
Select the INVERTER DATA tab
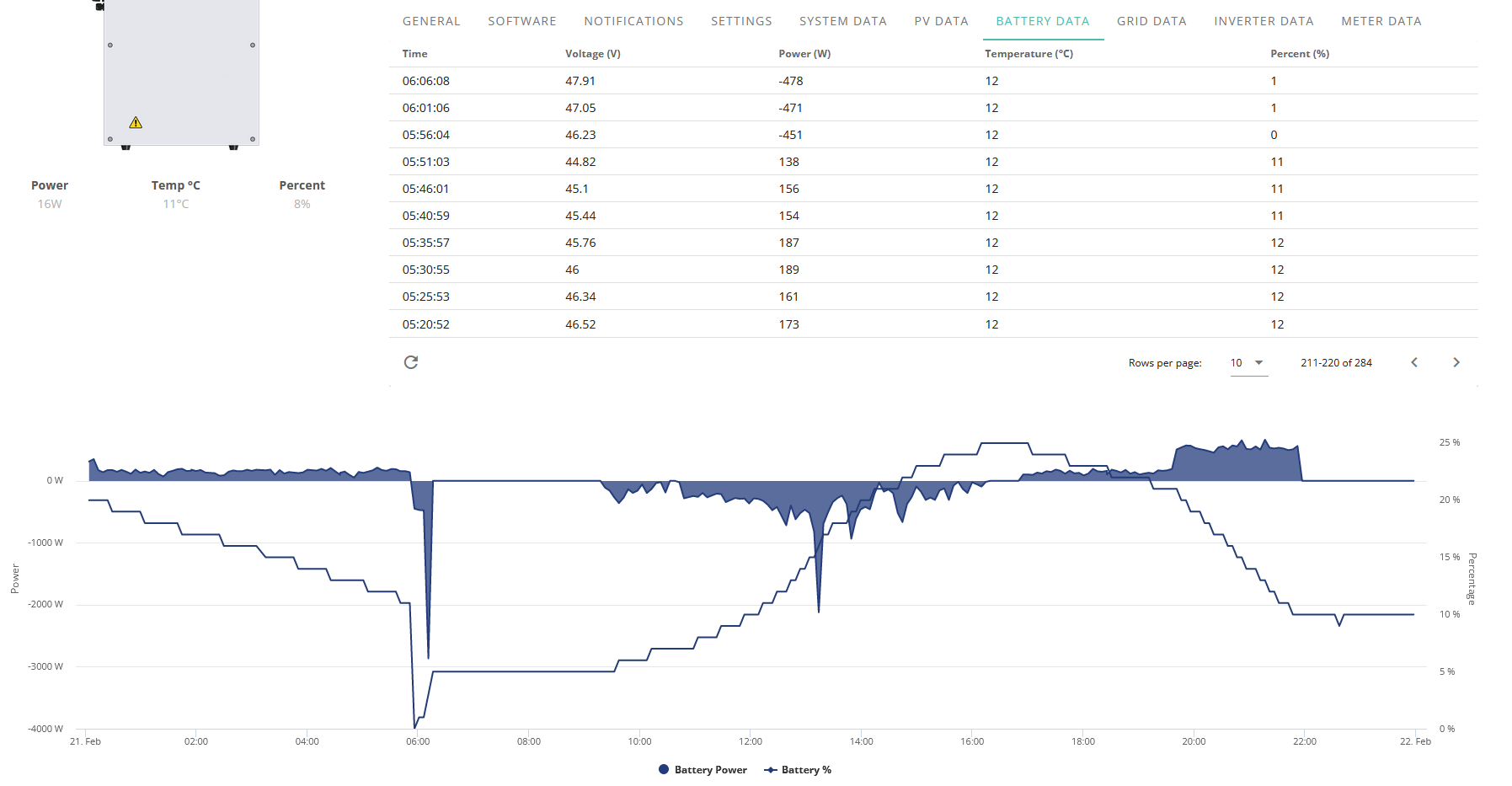tap(1264, 21)
